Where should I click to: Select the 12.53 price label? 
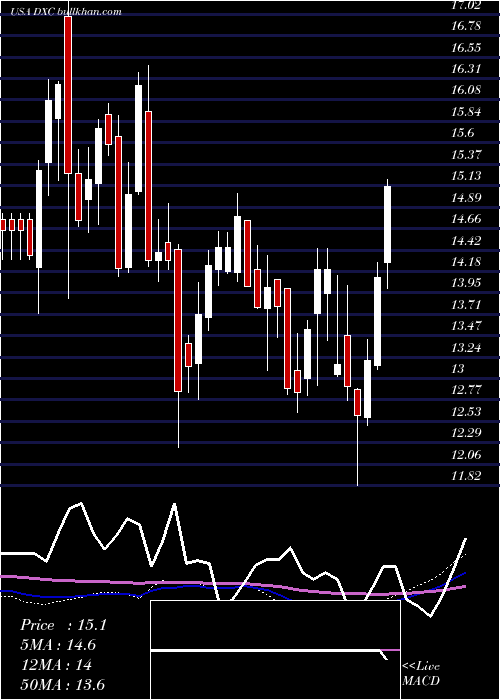point(466,412)
